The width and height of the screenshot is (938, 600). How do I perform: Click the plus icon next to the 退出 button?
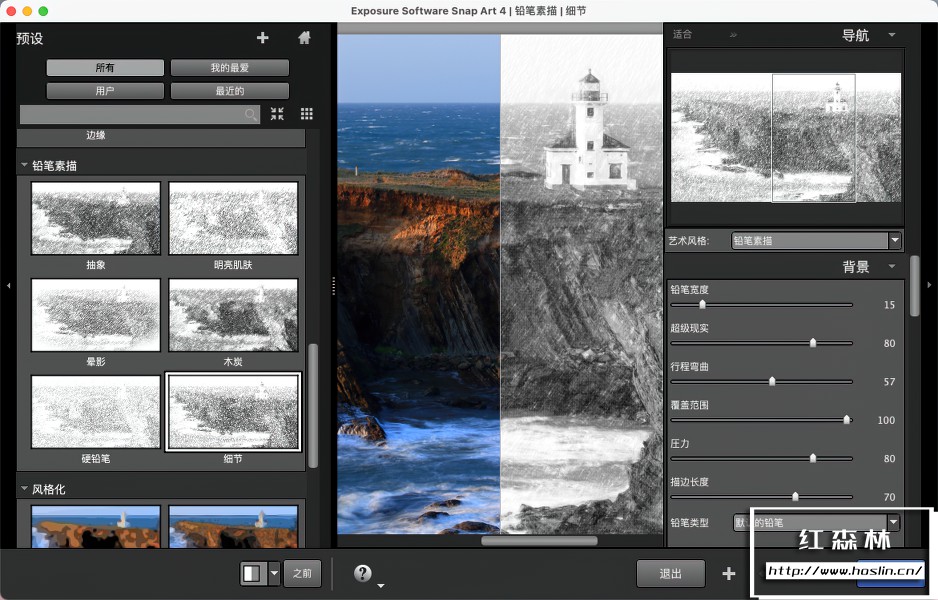tap(727, 573)
